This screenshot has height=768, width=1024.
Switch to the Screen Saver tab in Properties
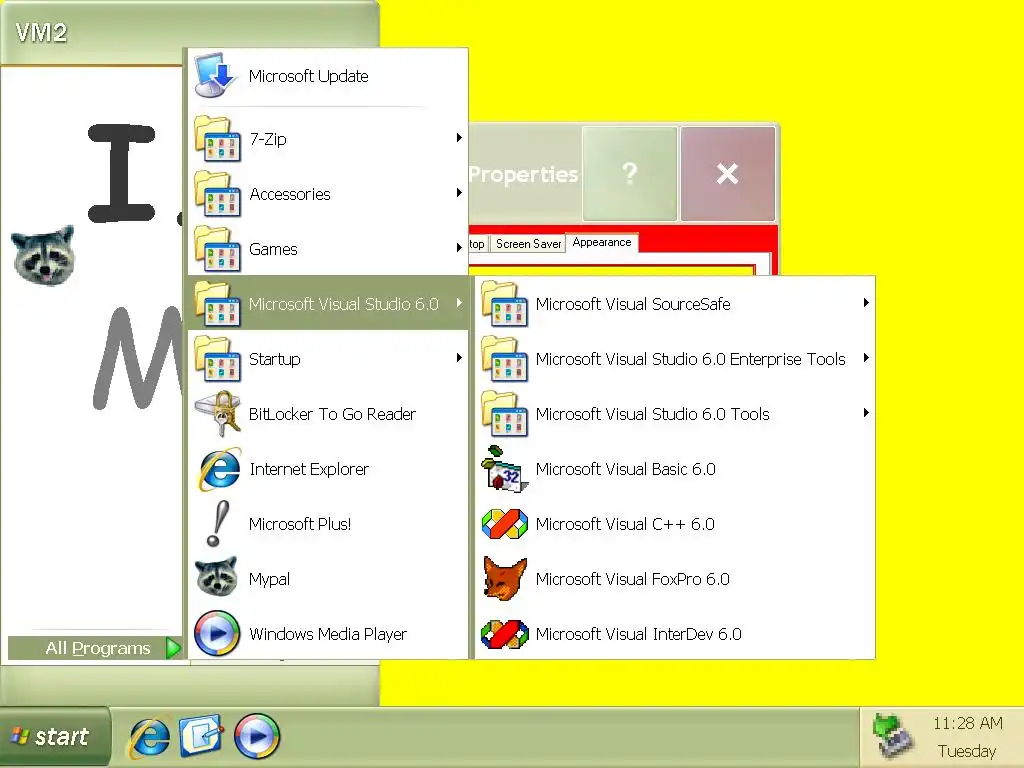[528, 244]
